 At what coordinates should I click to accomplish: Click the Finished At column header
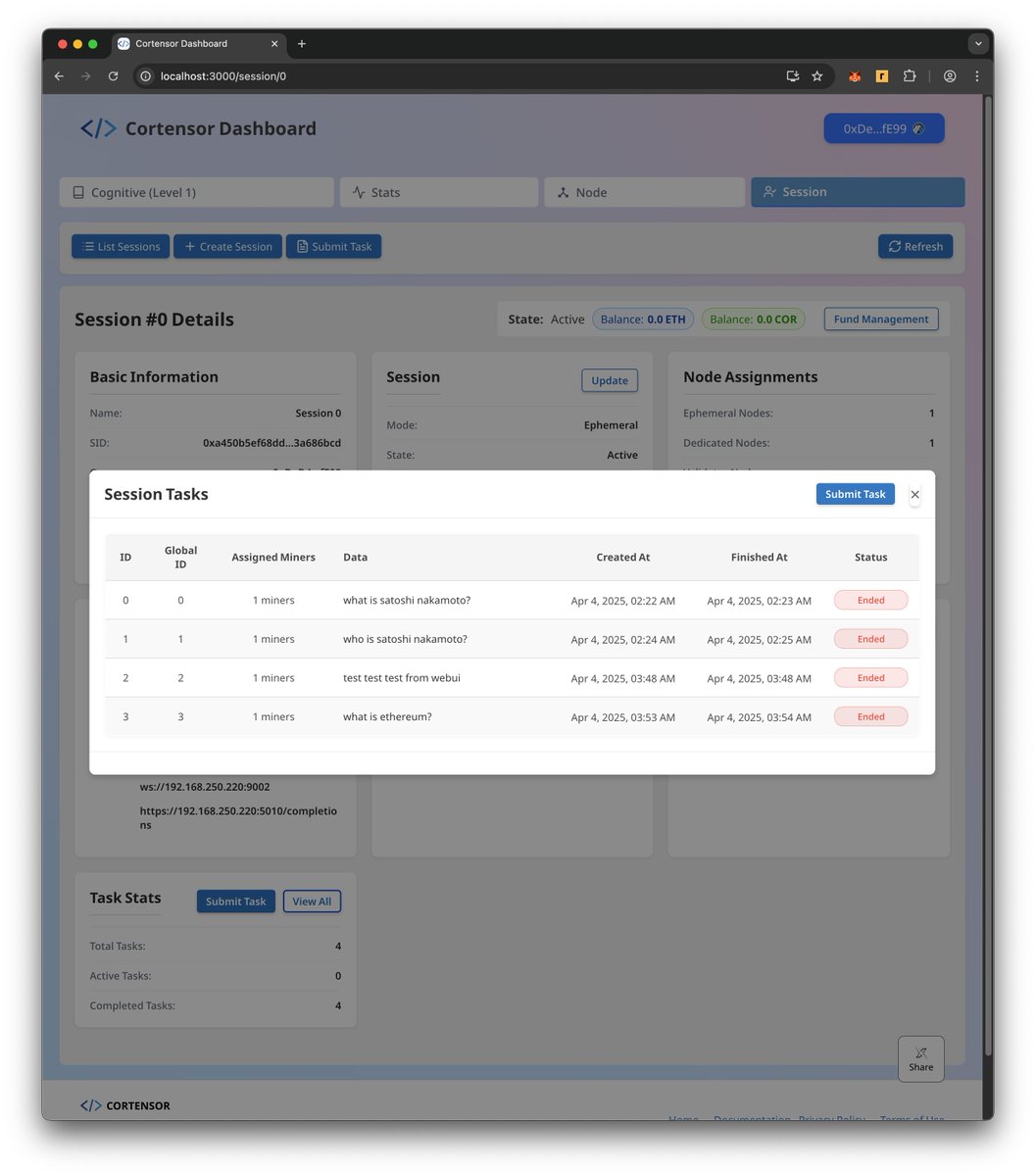759,557
